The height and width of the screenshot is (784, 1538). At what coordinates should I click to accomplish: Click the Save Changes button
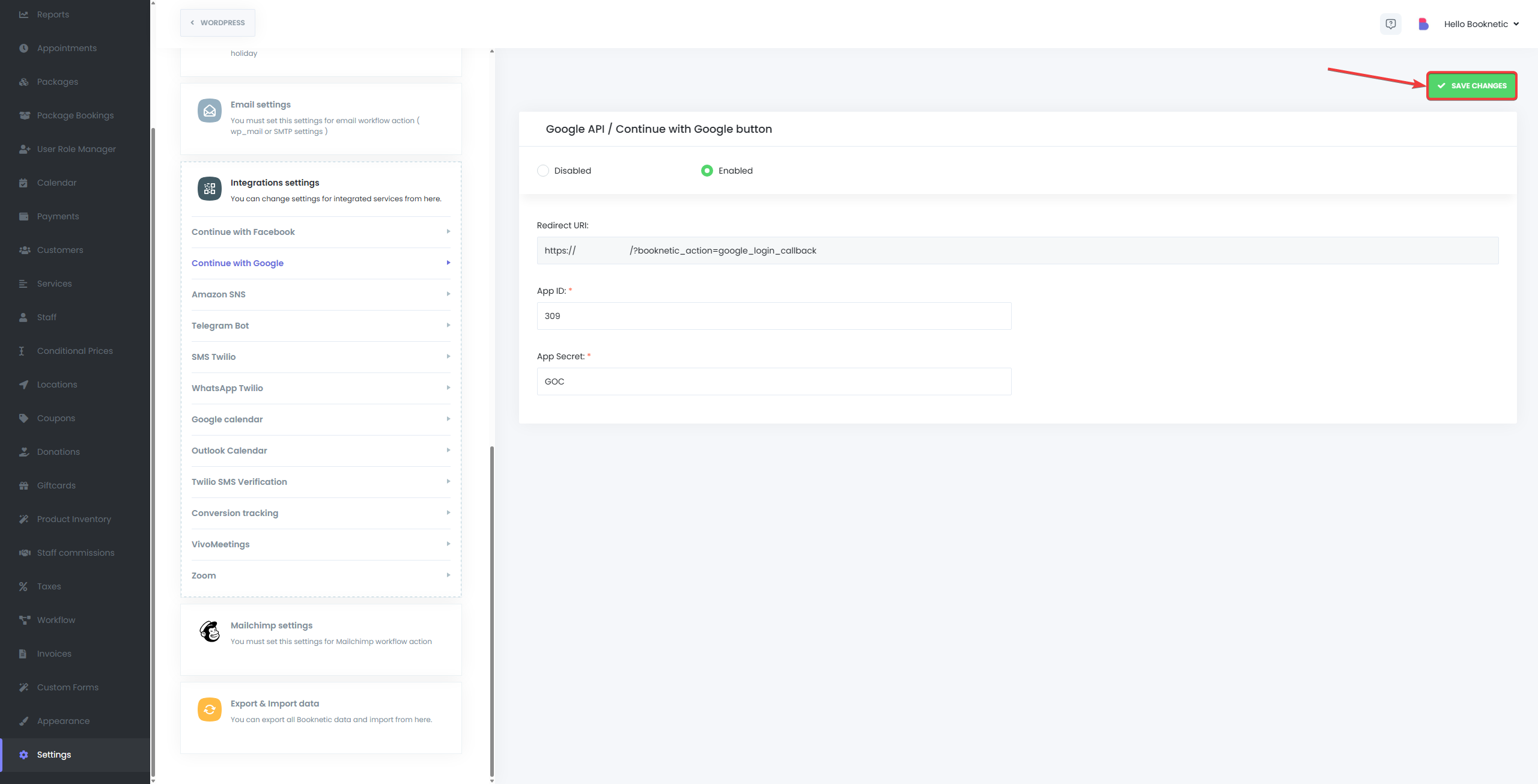point(1472,86)
